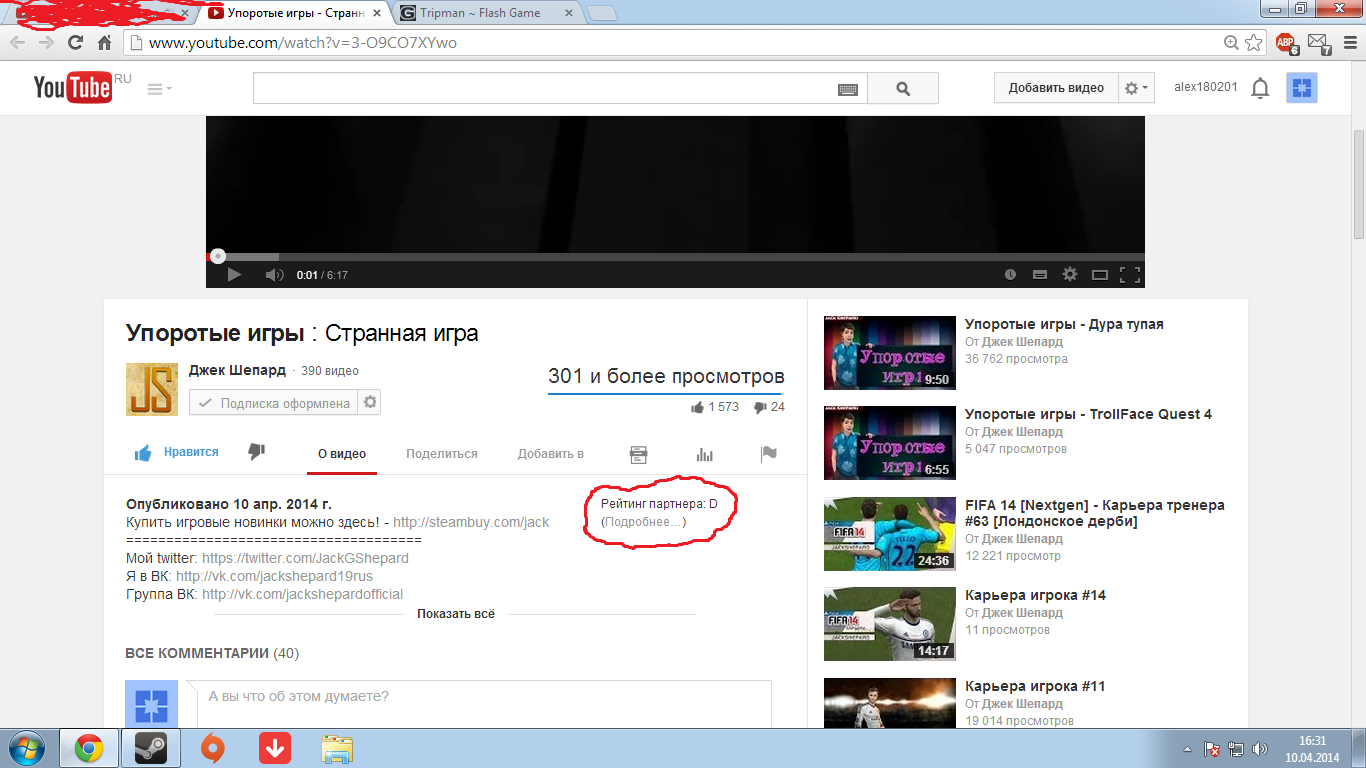This screenshot has width=1366, height=768.
Task: Click the Подписка оформлена button
Action: pyautogui.click(x=274, y=403)
